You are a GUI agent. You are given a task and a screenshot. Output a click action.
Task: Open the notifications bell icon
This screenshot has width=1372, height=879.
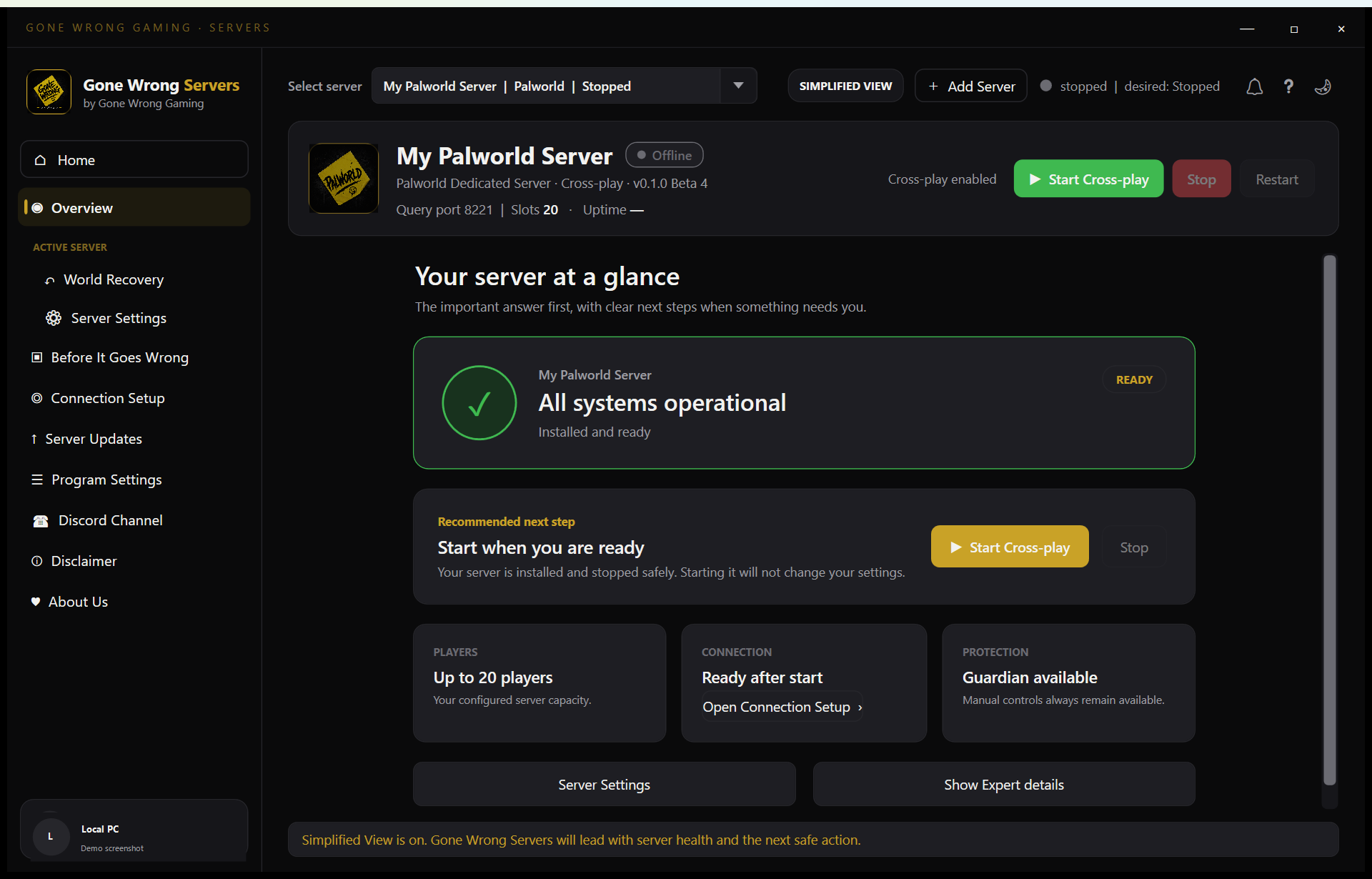pyautogui.click(x=1254, y=86)
